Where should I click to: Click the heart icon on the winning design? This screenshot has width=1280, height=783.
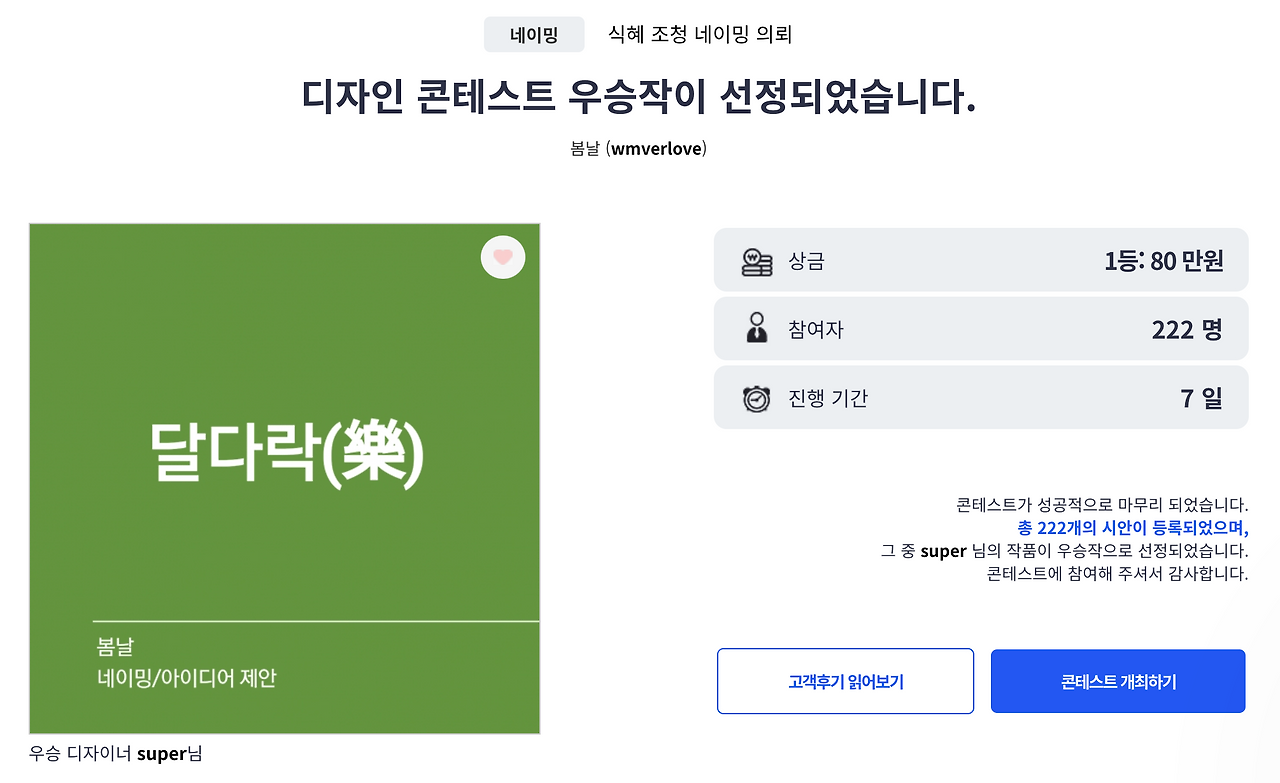click(503, 257)
